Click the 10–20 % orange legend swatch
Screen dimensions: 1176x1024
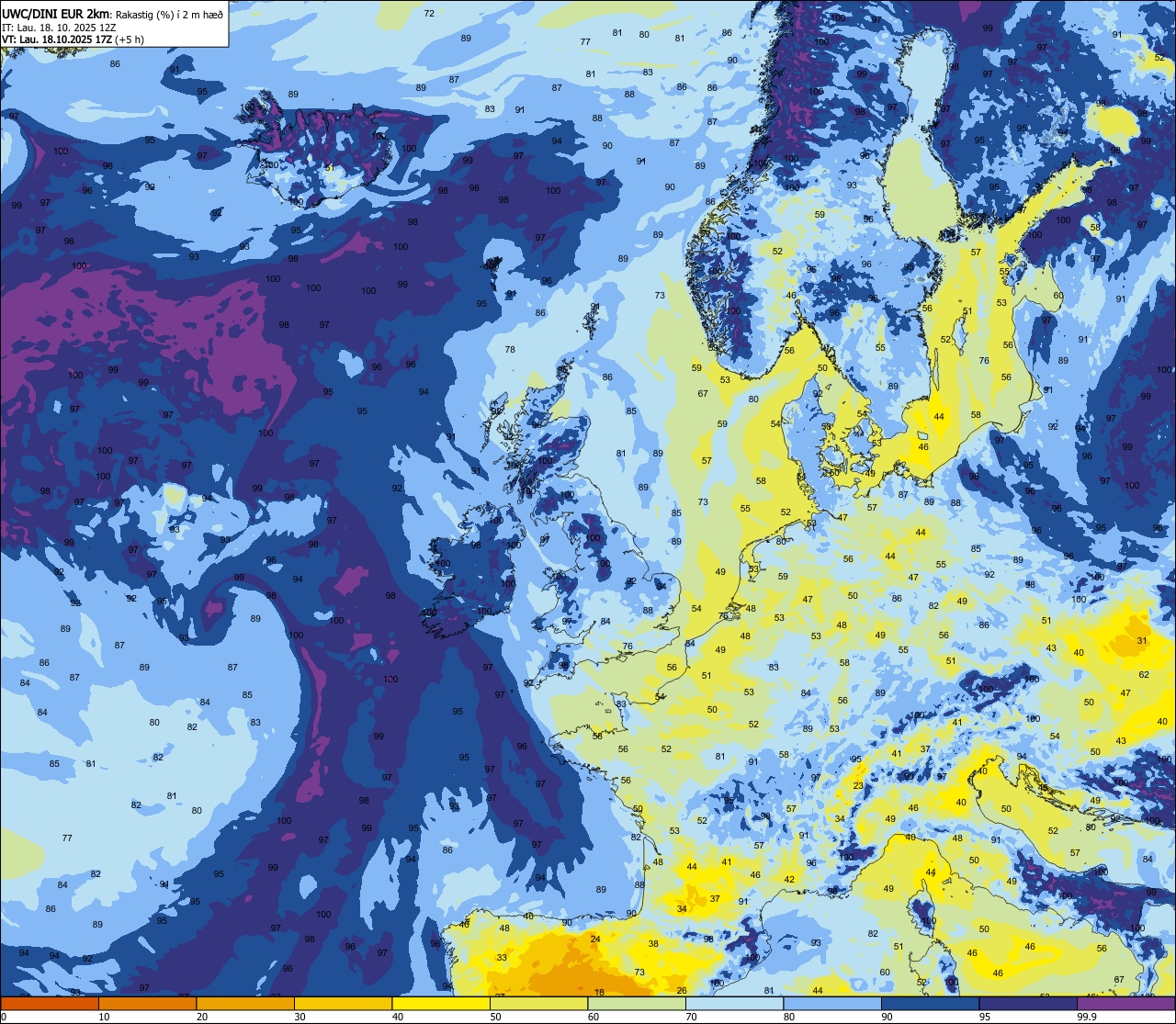click(x=147, y=1003)
